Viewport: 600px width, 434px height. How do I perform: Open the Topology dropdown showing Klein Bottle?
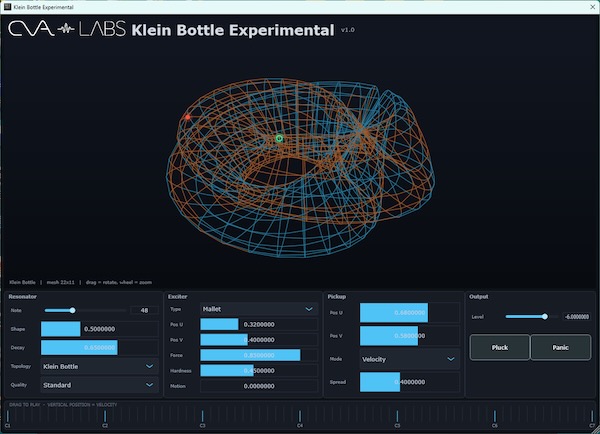(x=99, y=366)
